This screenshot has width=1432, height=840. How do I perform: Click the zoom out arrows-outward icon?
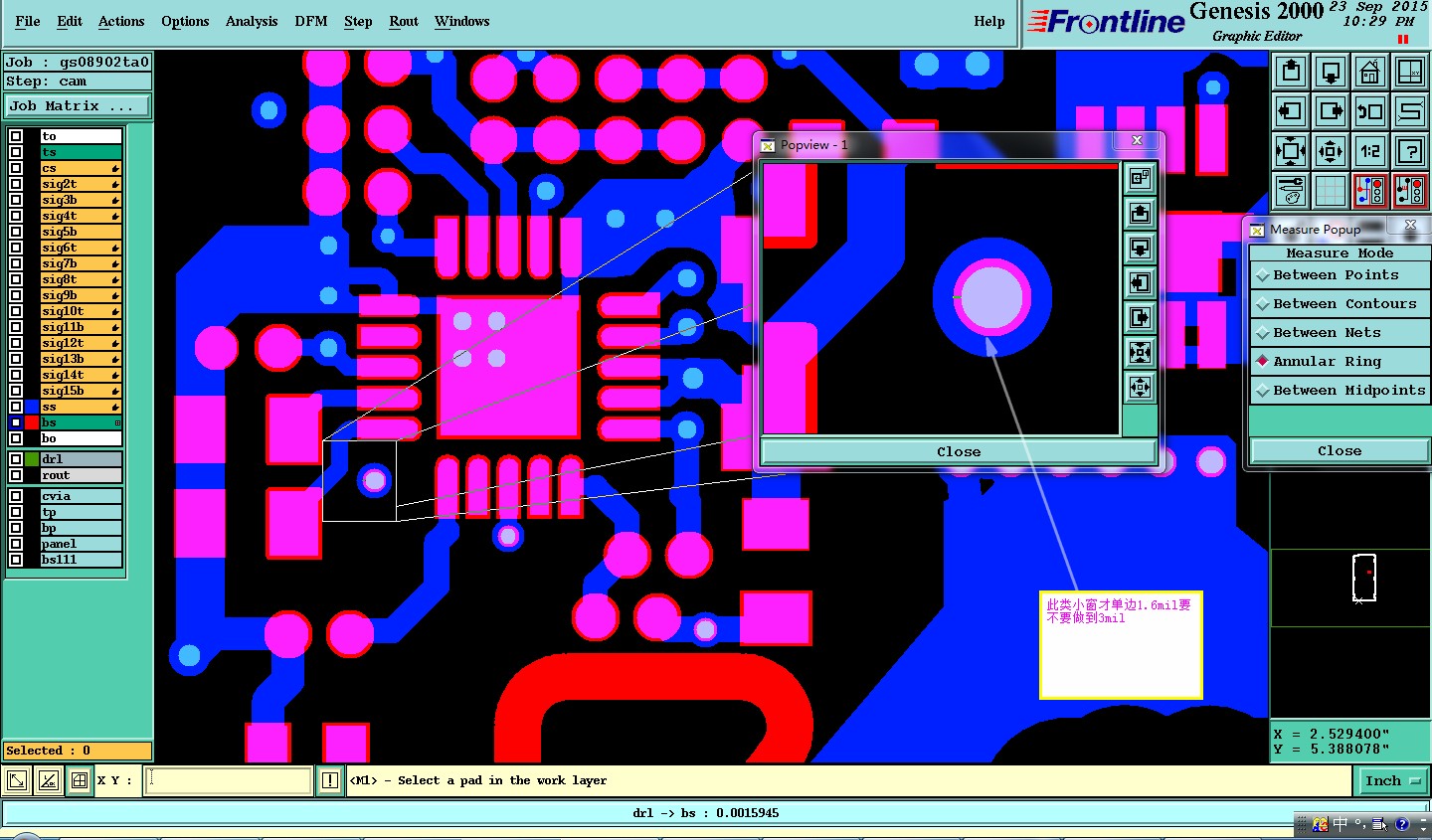pos(1331,151)
